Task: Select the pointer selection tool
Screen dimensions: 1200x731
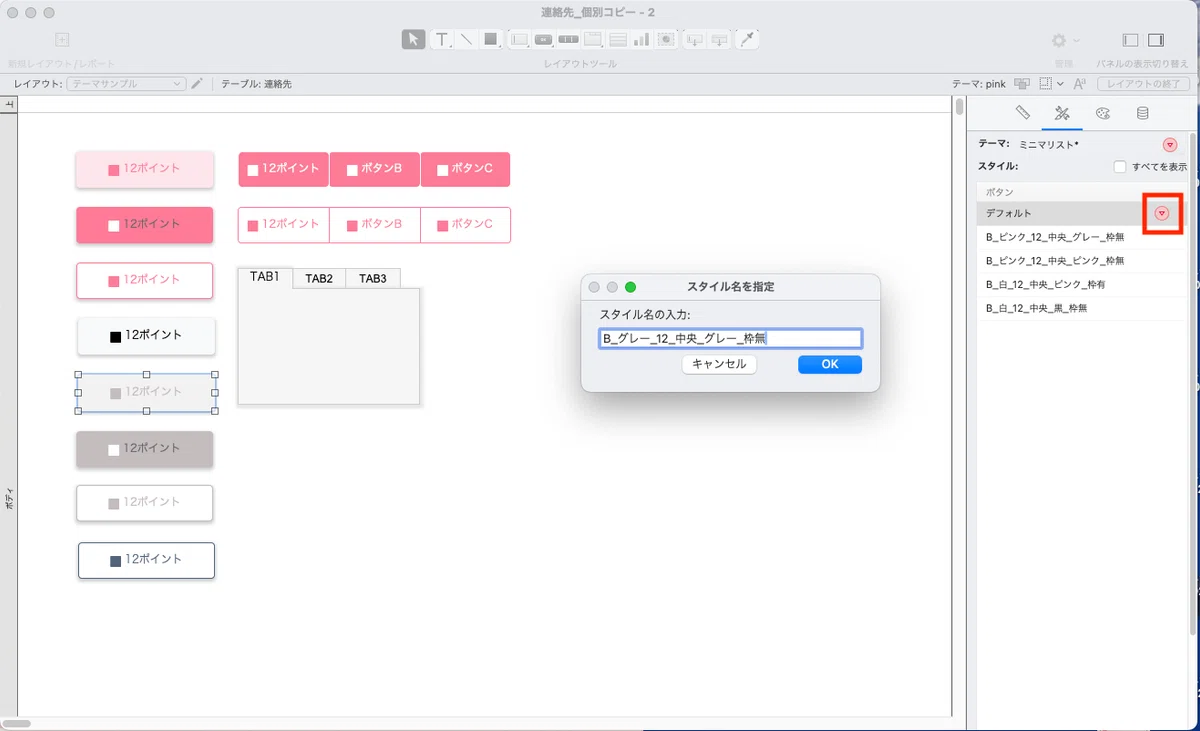Action: click(x=413, y=40)
